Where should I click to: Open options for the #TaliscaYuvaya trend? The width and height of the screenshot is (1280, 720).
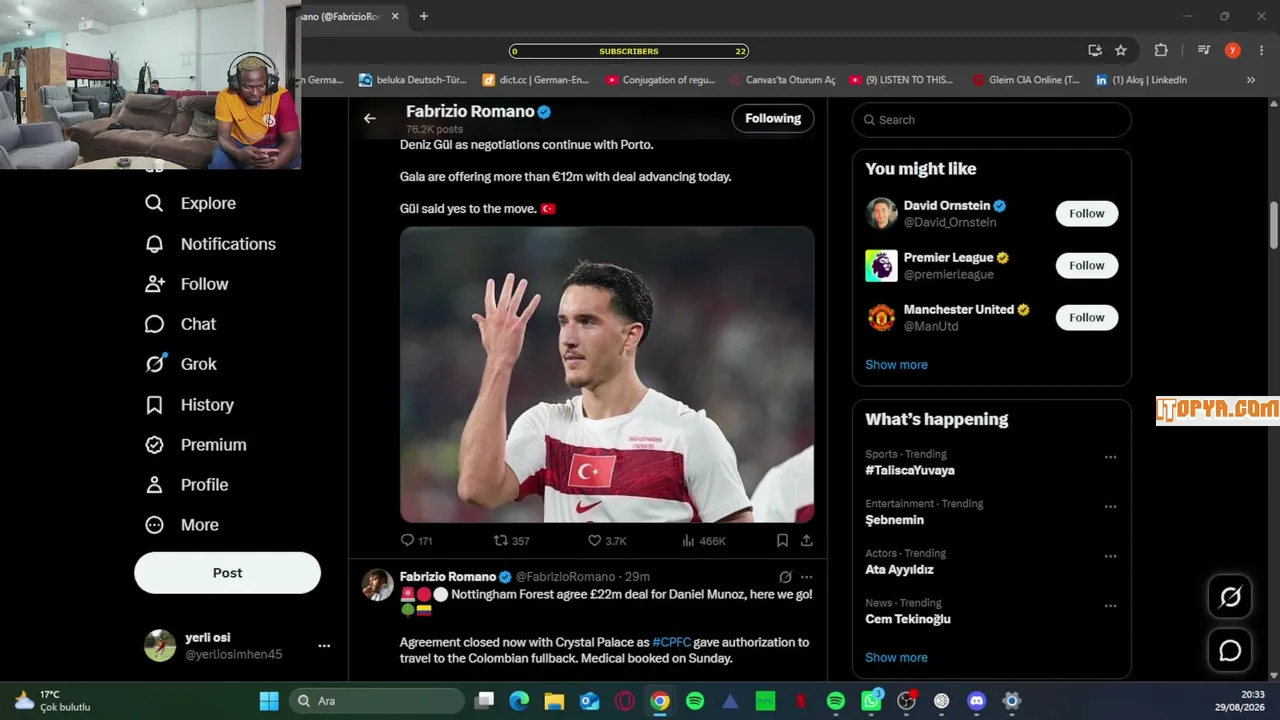[x=1110, y=457]
